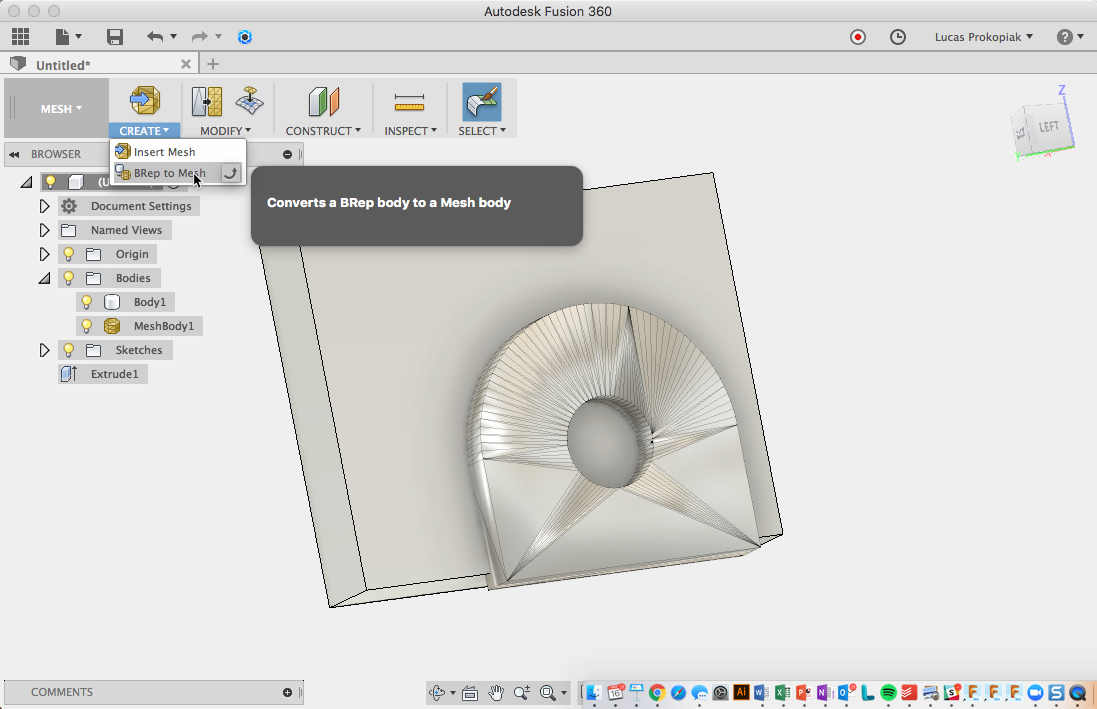Collapse the Browser panel with double arrows
The image size is (1097, 709).
pos(14,154)
